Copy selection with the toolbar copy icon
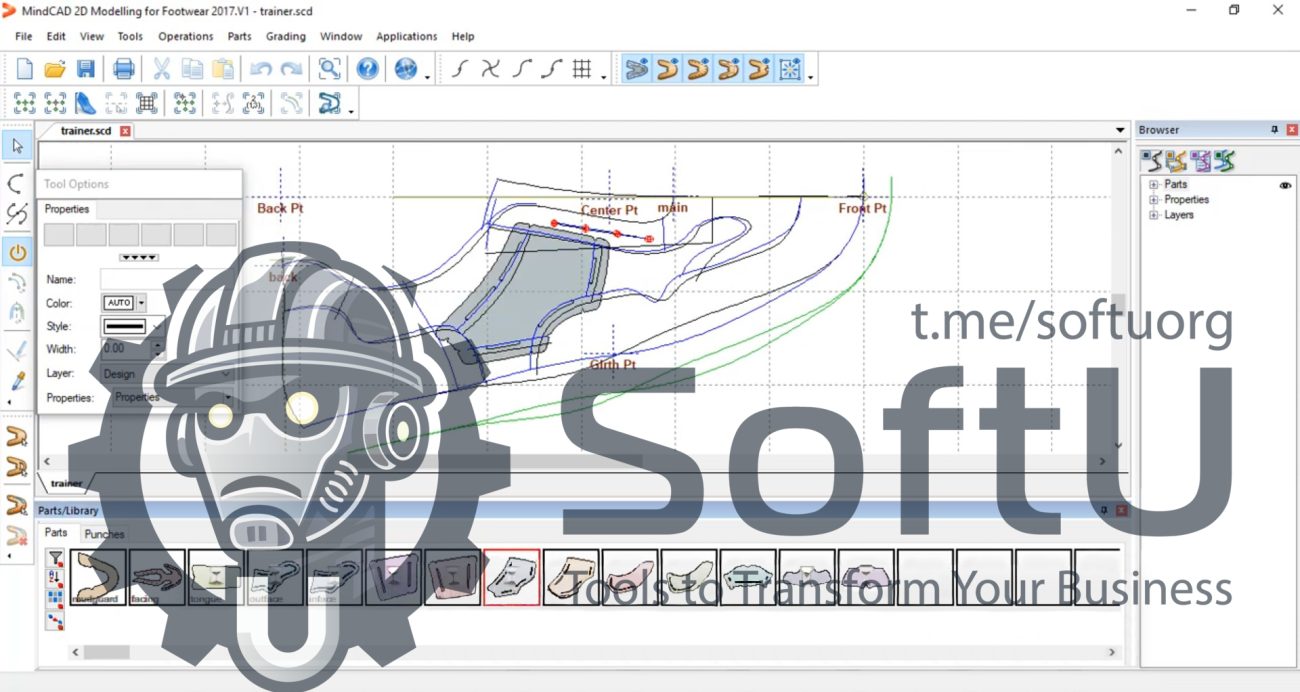Image resolution: width=1300 pixels, height=692 pixels. [x=192, y=69]
